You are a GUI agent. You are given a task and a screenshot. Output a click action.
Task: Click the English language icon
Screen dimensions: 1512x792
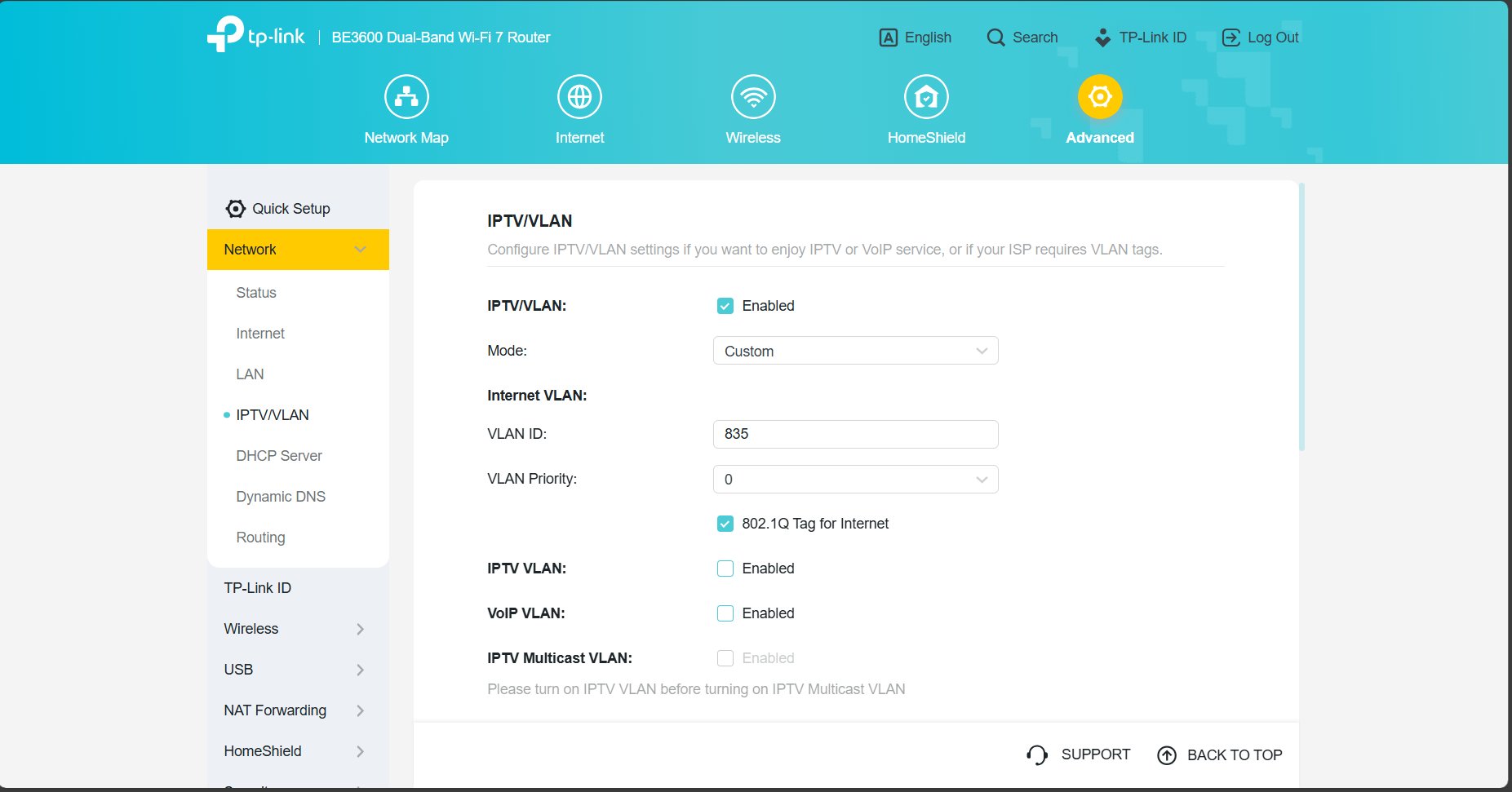pos(889,38)
